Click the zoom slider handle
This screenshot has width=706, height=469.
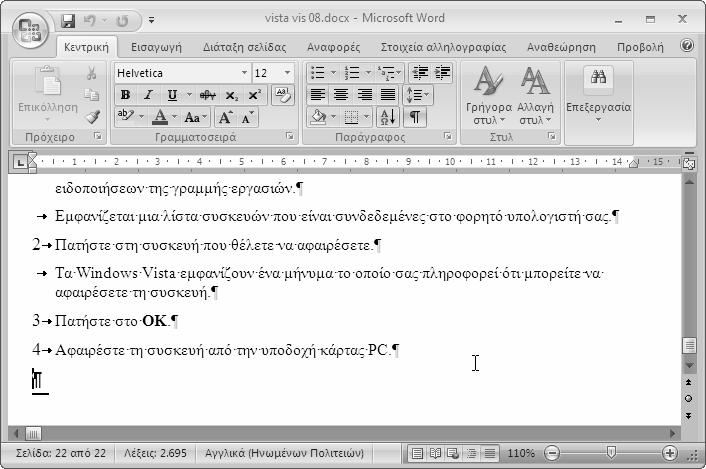611,452
